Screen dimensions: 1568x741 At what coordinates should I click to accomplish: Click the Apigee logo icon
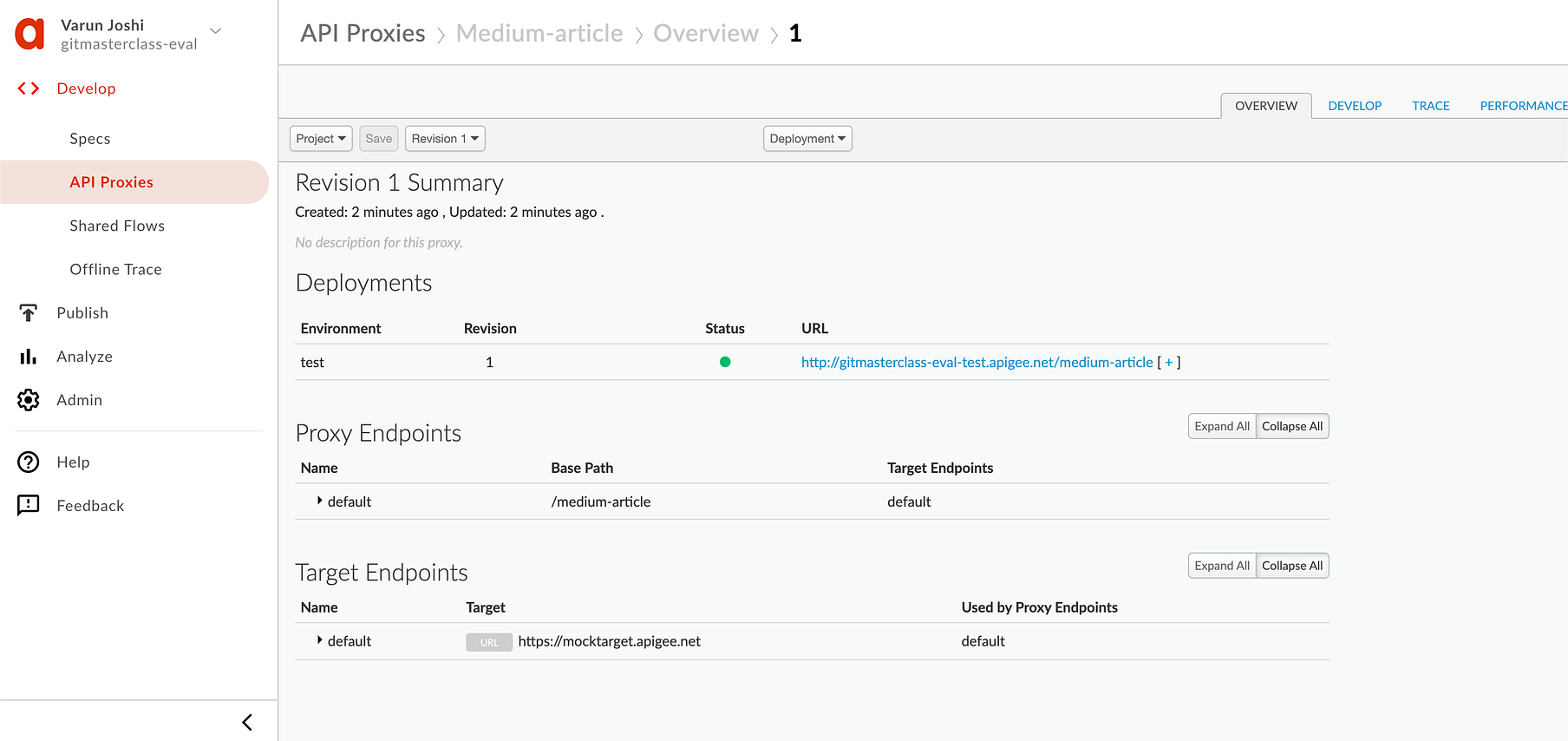29,34
